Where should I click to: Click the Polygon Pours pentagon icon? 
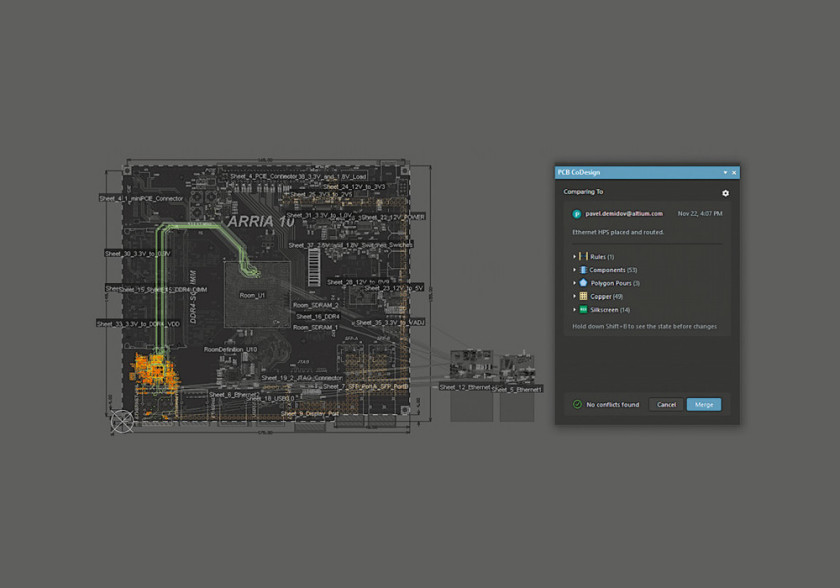(583, 283)
